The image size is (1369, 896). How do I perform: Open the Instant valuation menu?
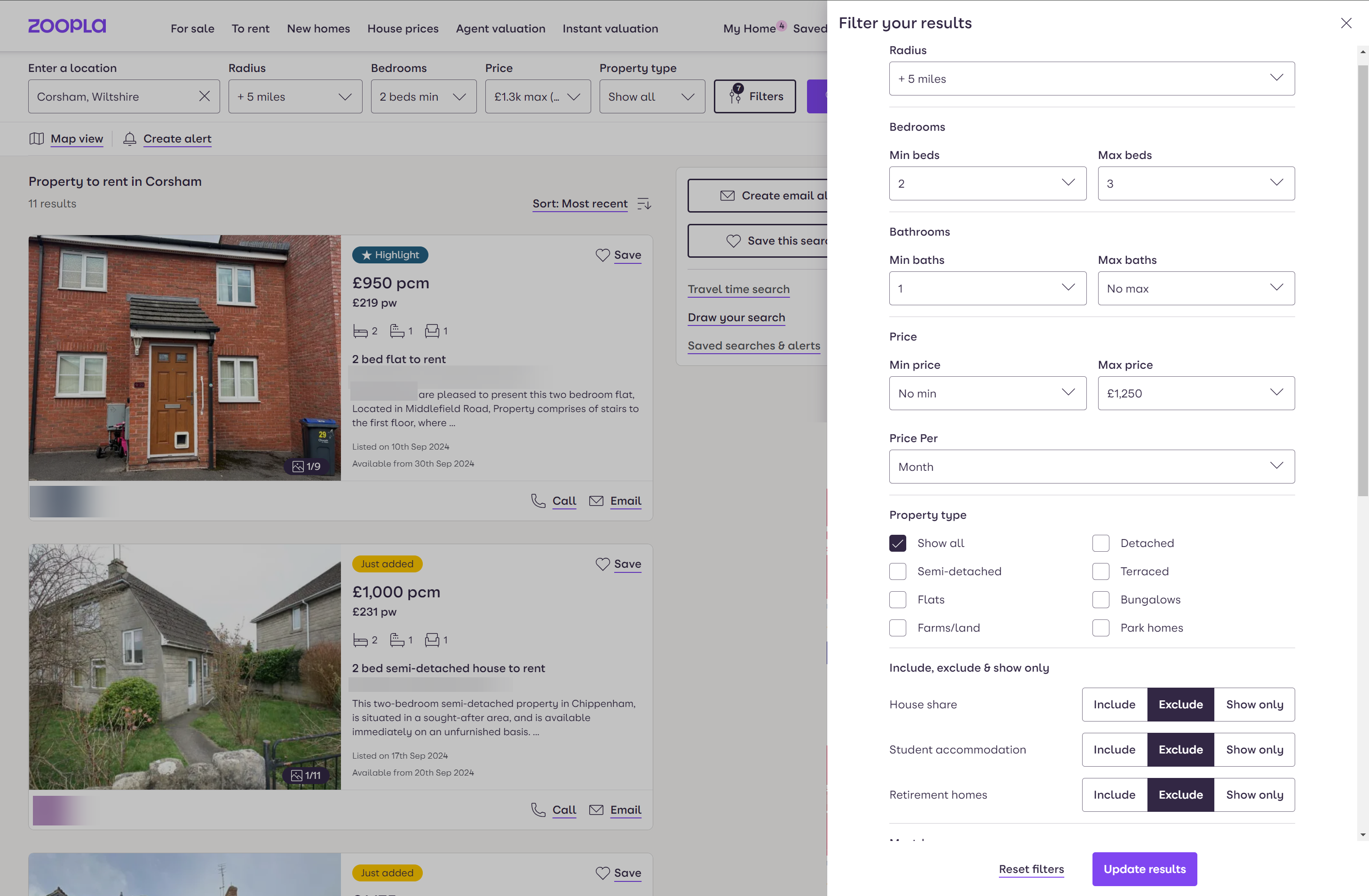coord(609,28)
